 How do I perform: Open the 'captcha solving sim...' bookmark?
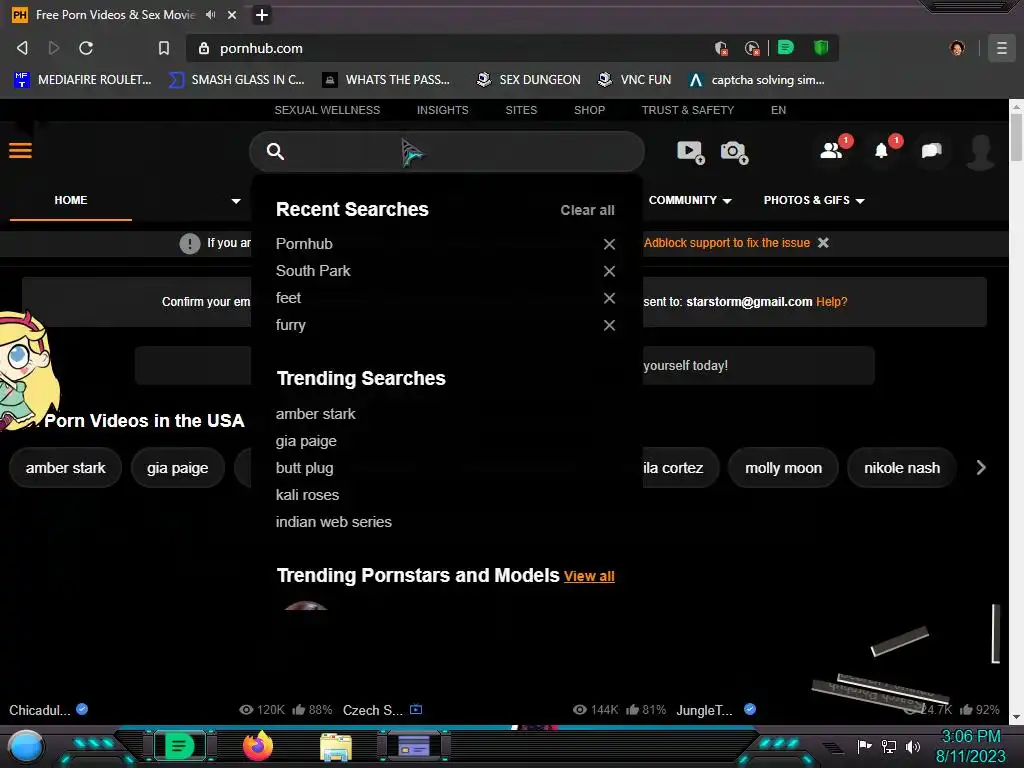click(757, 80)
